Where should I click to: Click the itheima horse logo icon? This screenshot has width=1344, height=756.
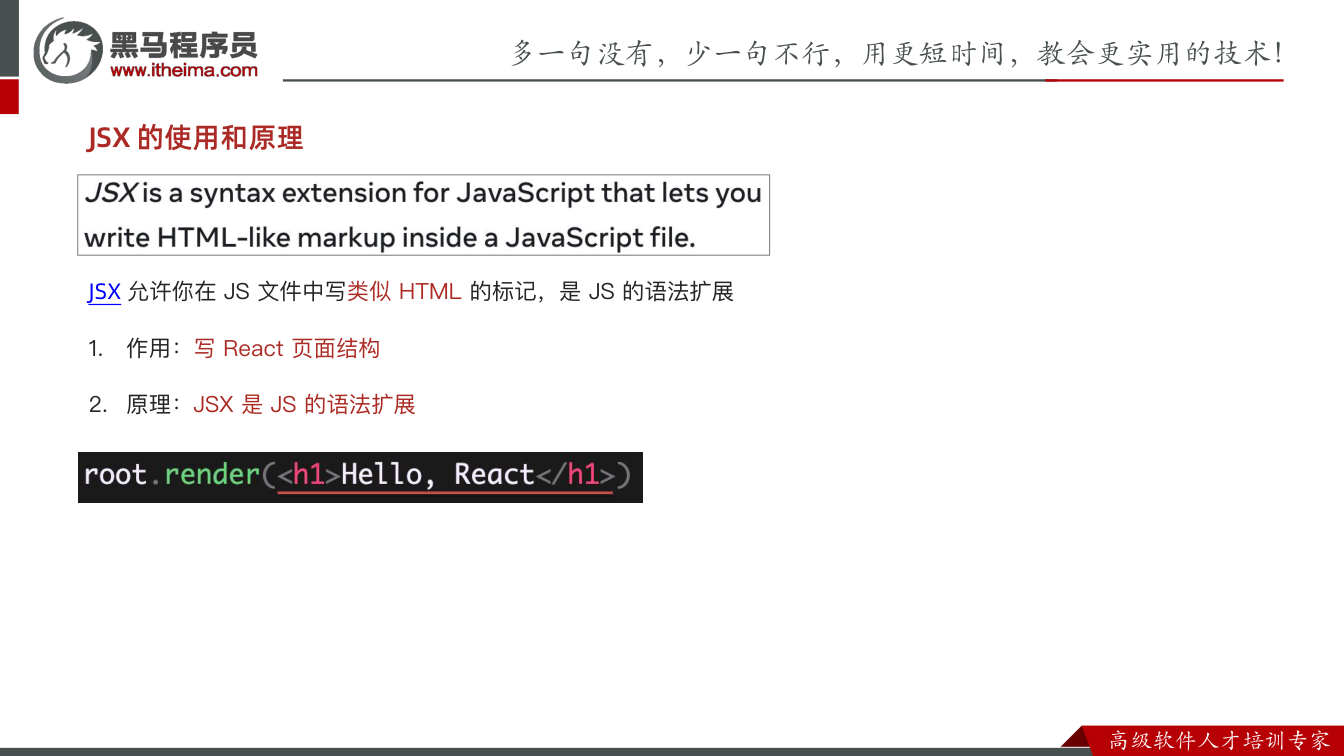click(67, 50)
